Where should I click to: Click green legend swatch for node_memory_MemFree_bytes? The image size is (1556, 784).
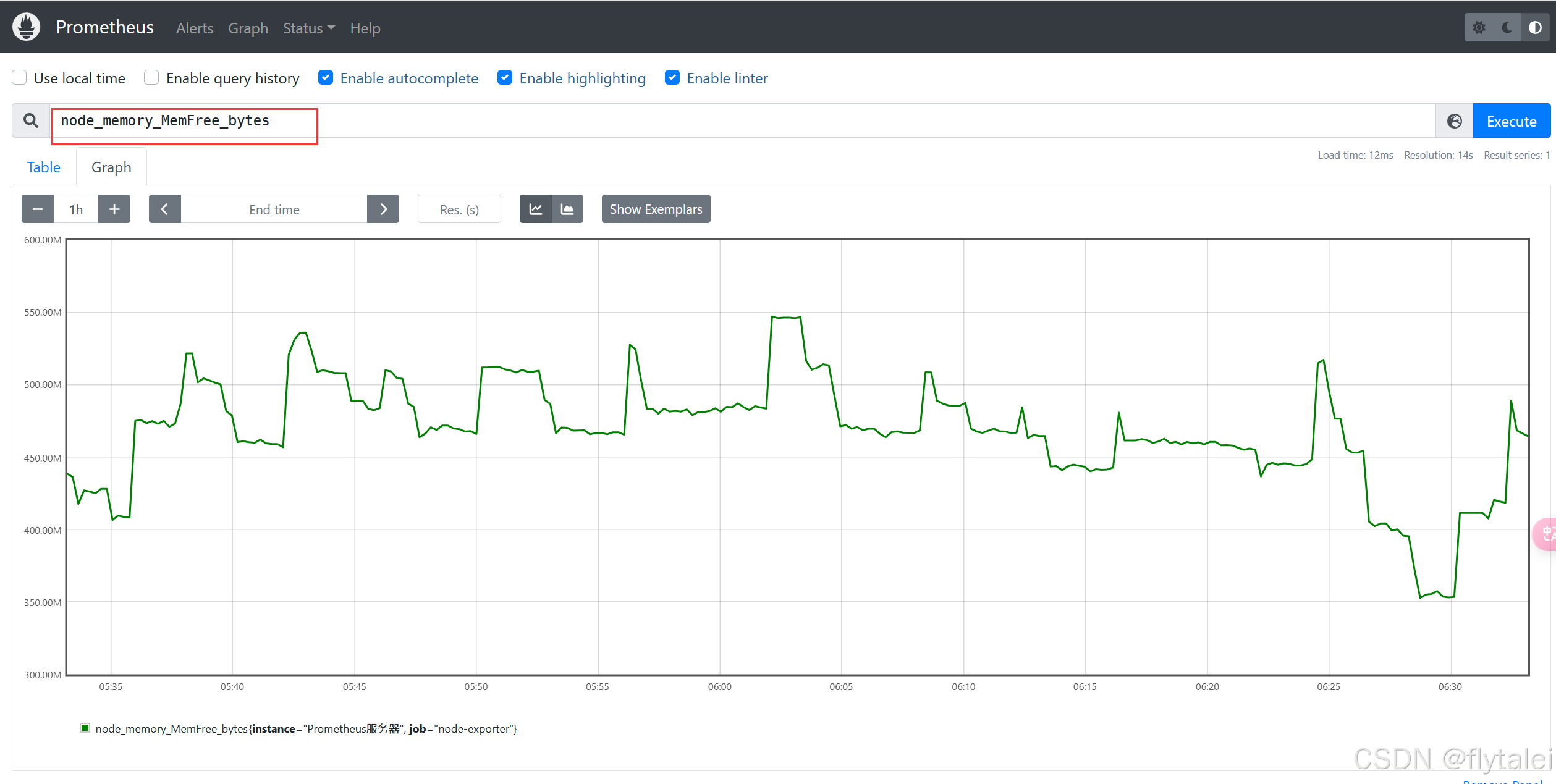tap(85, 728)
